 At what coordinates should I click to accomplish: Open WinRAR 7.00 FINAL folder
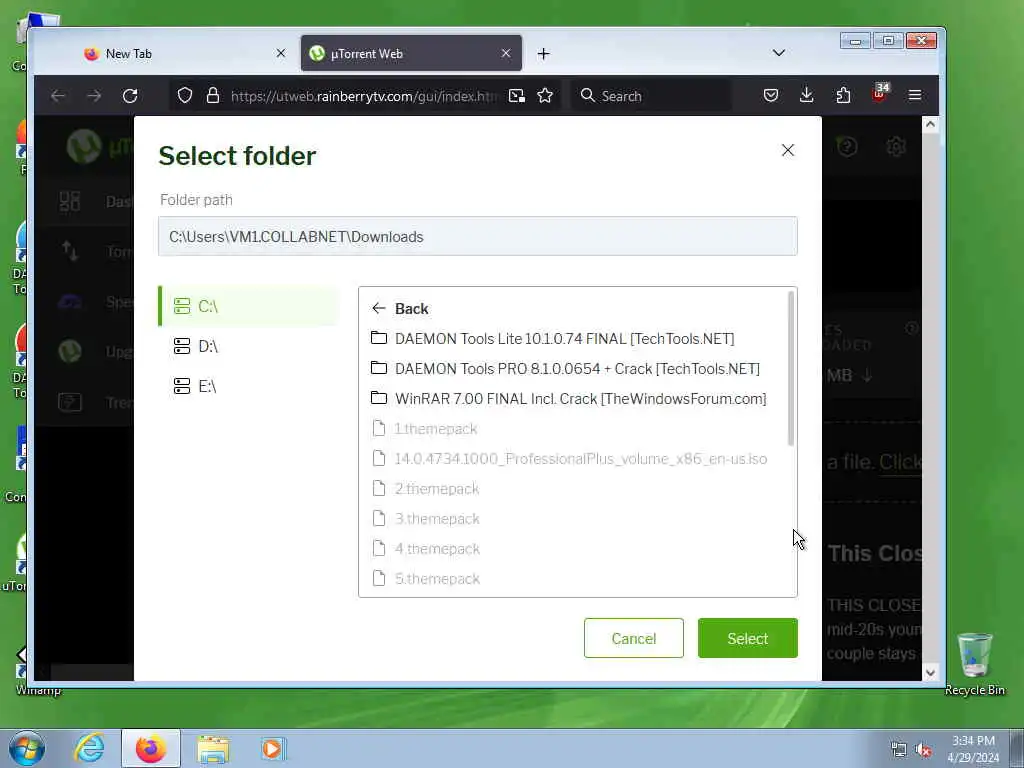569,398
